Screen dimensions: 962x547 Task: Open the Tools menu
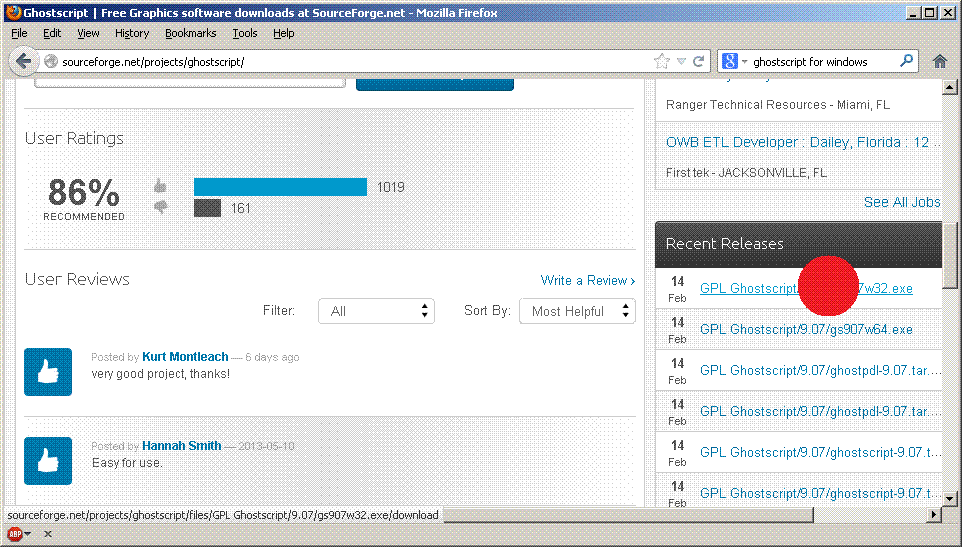point(244,33)
